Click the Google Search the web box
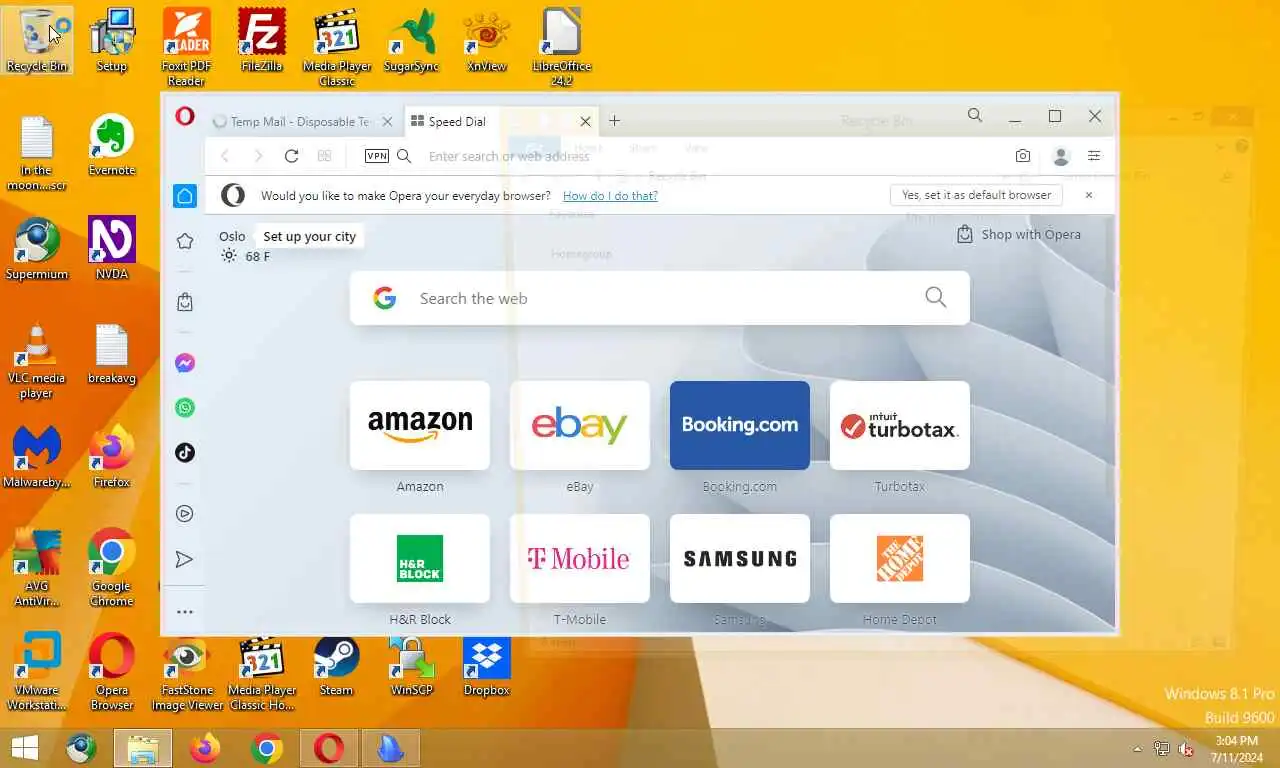 (x=660, y=298)
